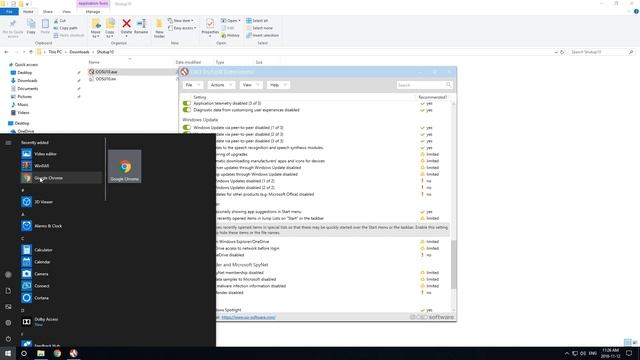Switch to the View ribbon tab
640x360 pixels.
click(67, 12)
